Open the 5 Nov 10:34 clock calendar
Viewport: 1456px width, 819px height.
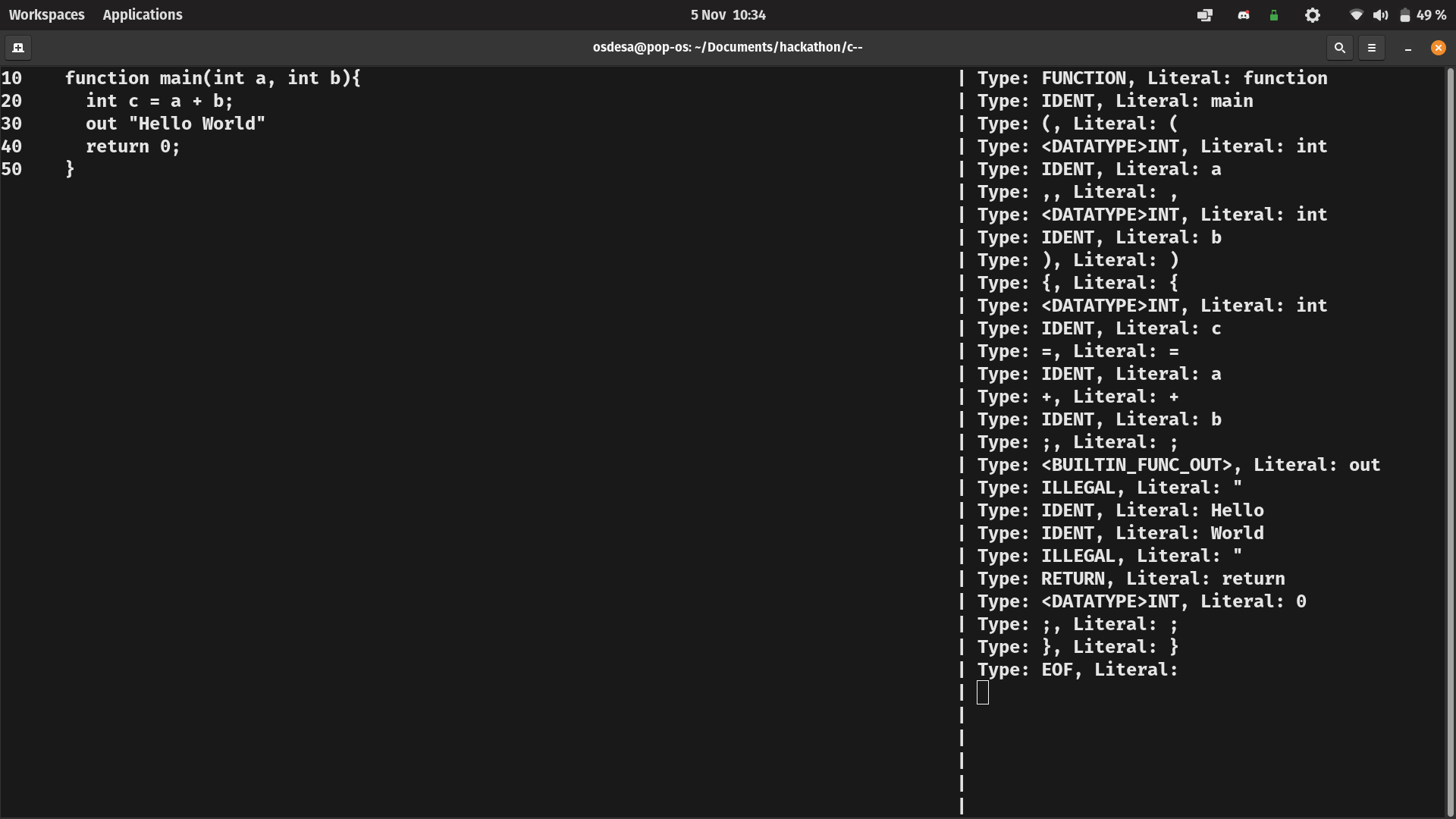727,15
